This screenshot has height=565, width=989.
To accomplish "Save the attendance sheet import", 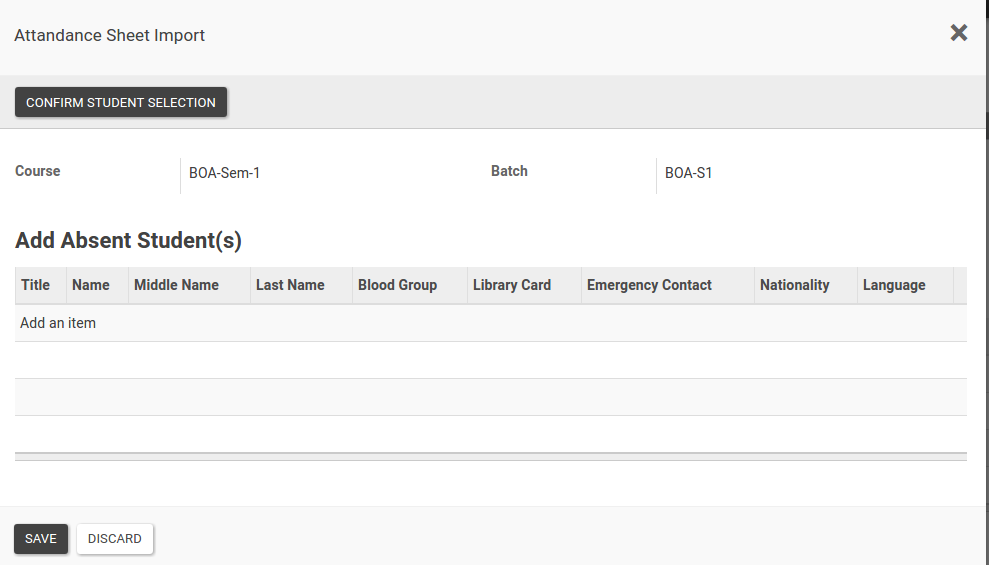I will coord(41,539).
